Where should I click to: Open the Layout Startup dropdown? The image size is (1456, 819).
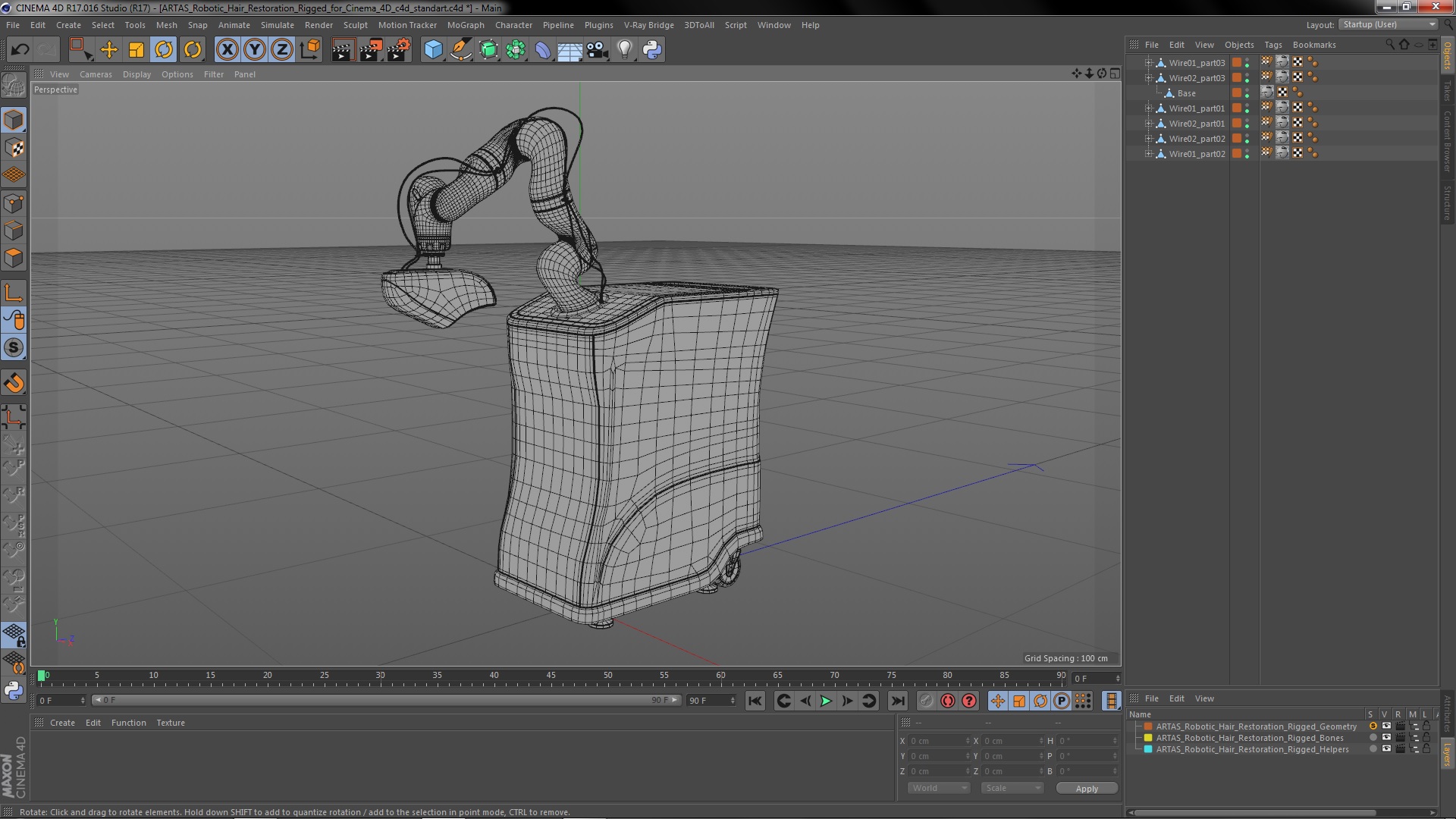click(1389, 24)
